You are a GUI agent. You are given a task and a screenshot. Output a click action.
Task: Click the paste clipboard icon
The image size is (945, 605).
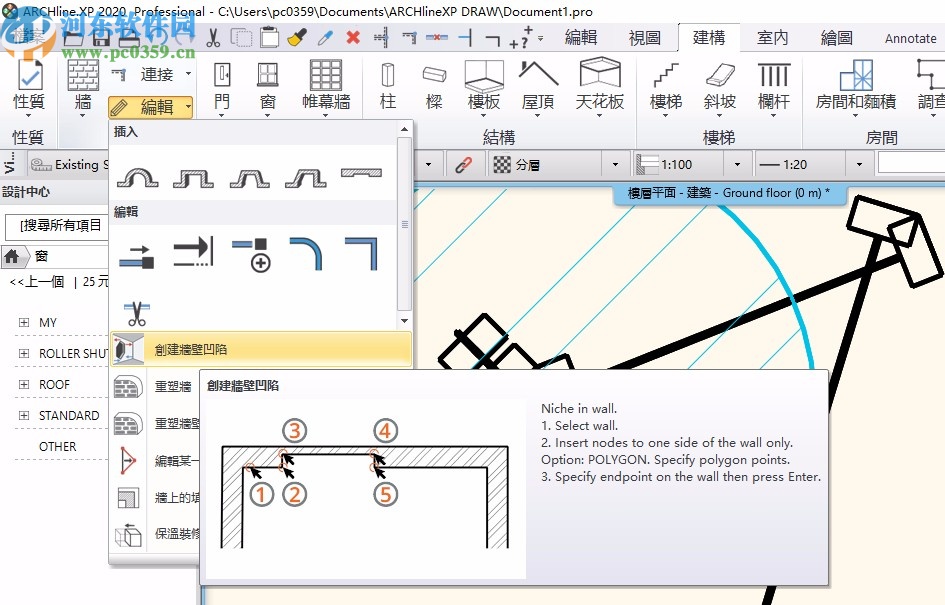pyautogui.click(x=269, y=38)
